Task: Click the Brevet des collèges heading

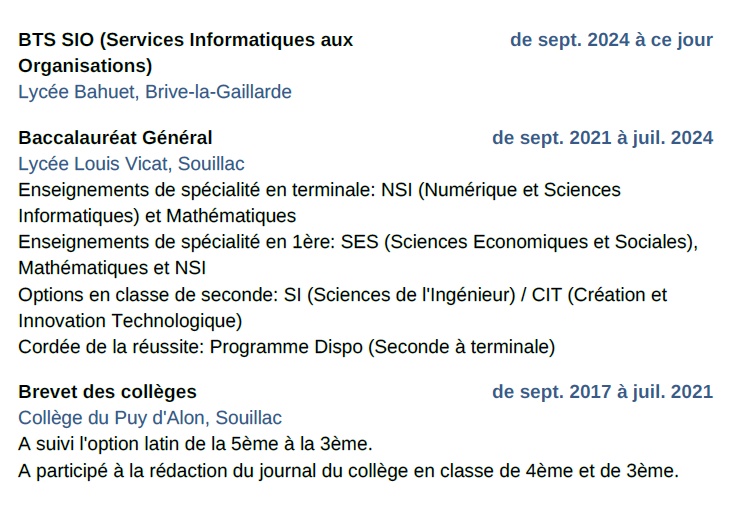Action: pos(107,392)
